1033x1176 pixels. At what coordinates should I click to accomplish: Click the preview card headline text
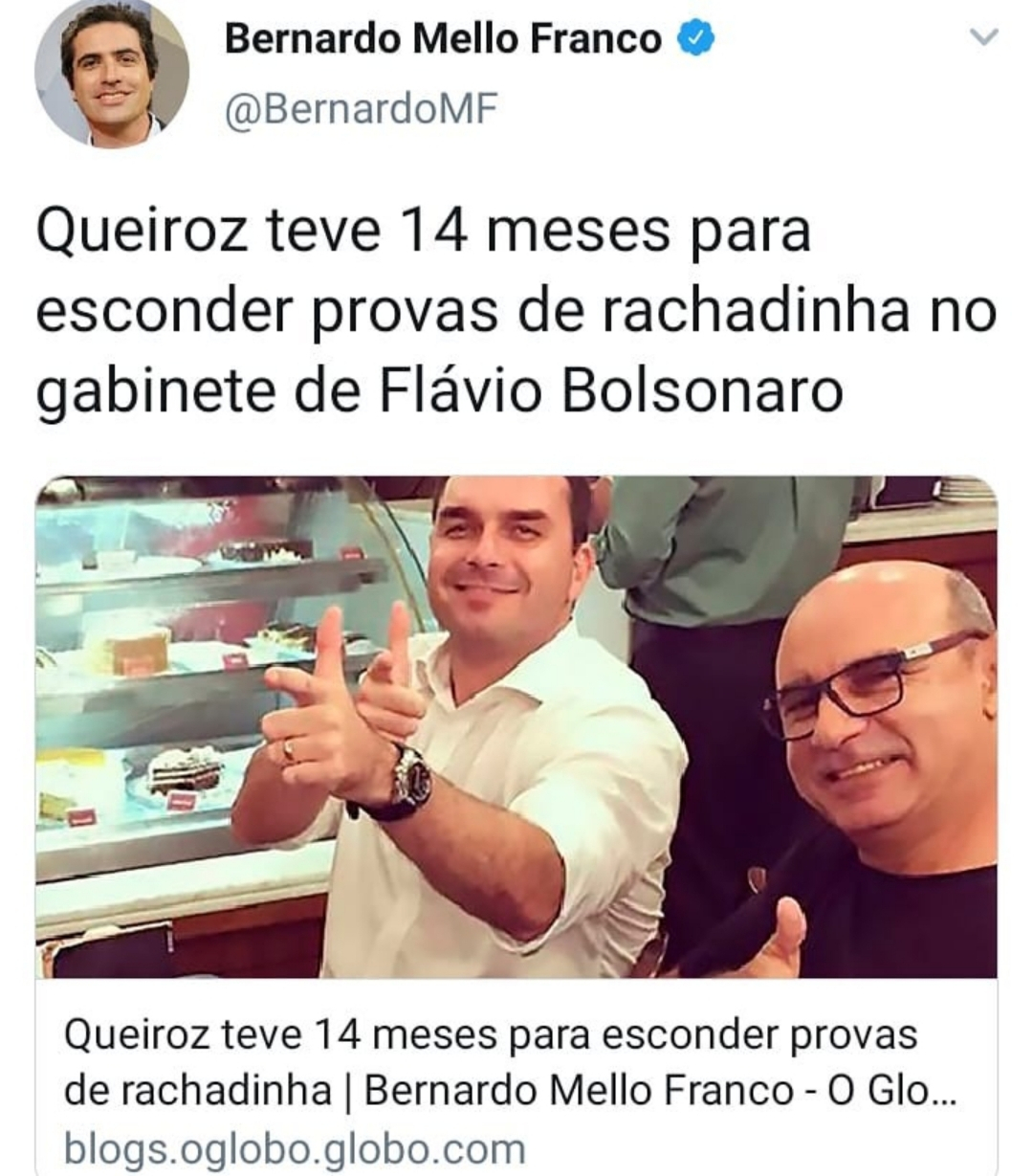tap(510, 1062)
